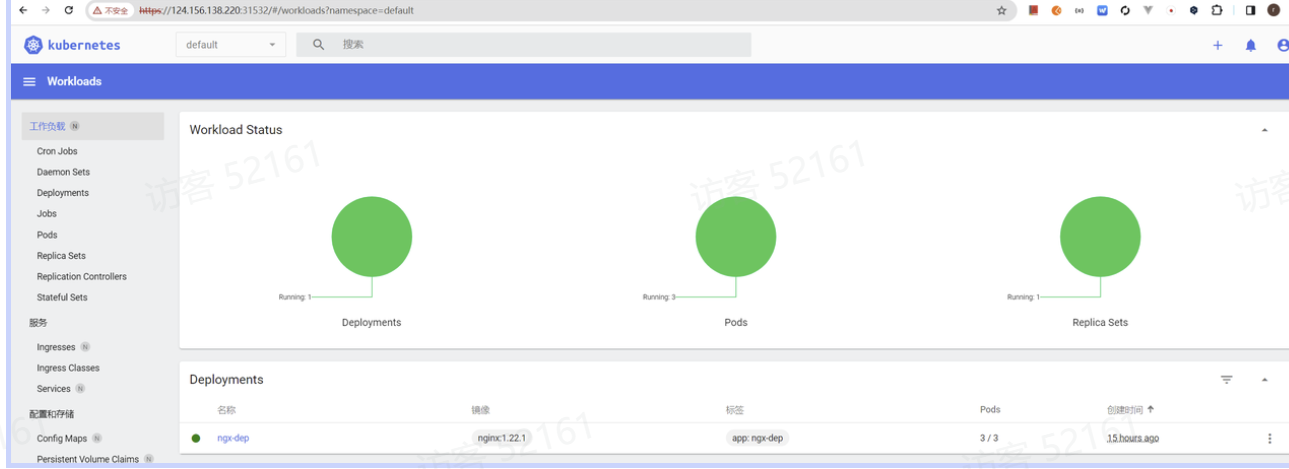Viewport: 1289px width, 469px height.
Task: Click the Kubernetes logo icon
Action: click(x=34, y=45)
